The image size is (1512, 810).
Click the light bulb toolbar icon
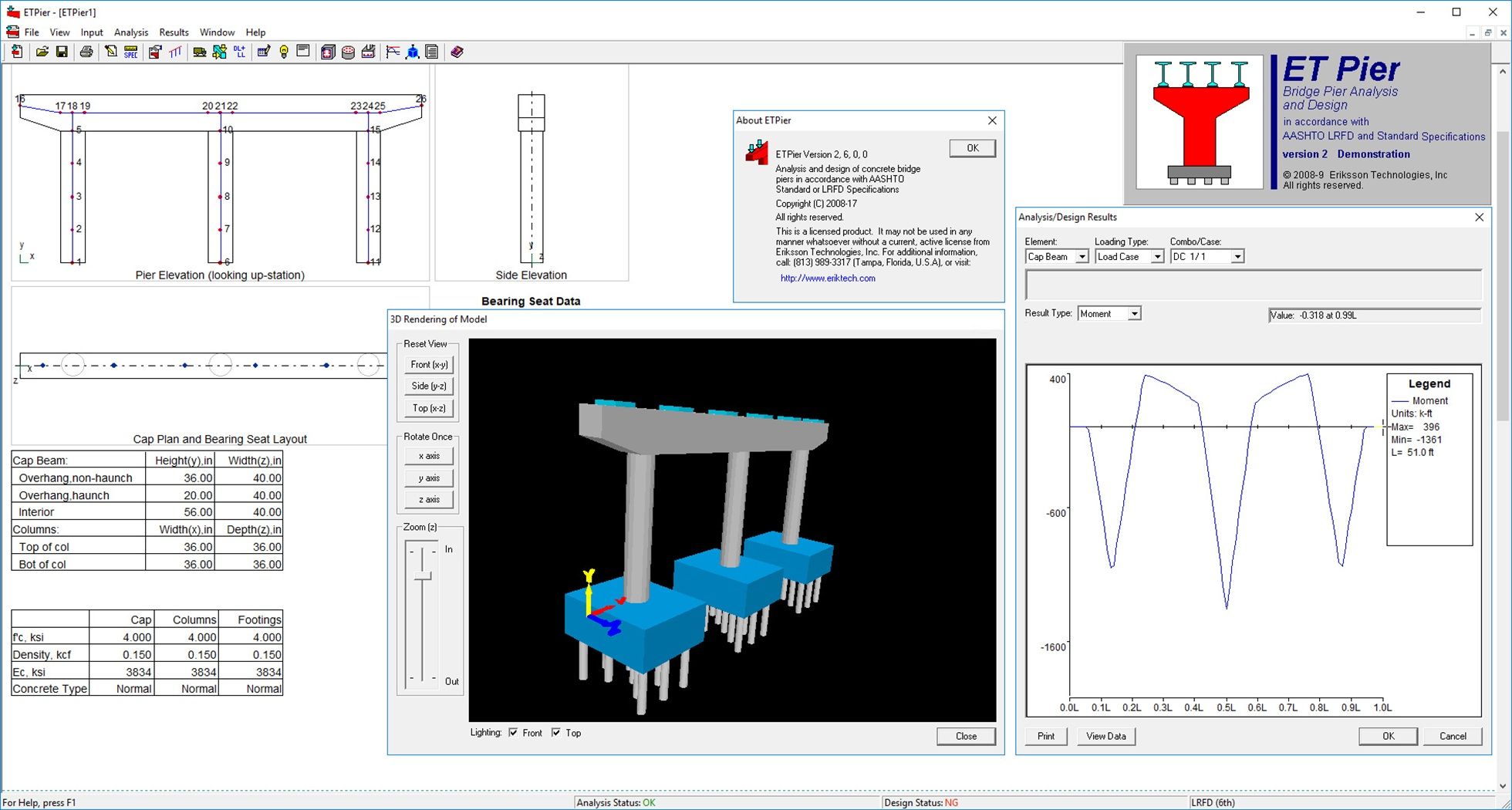tap(284, 52)
